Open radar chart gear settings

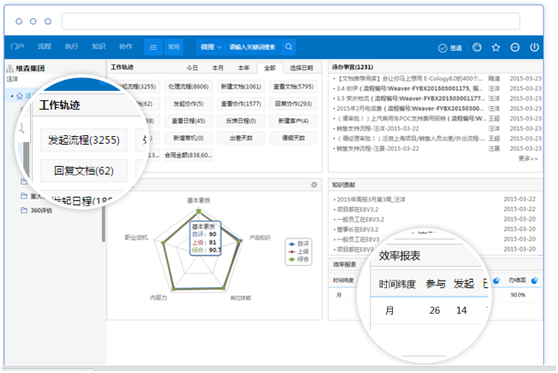pos(314,184)
